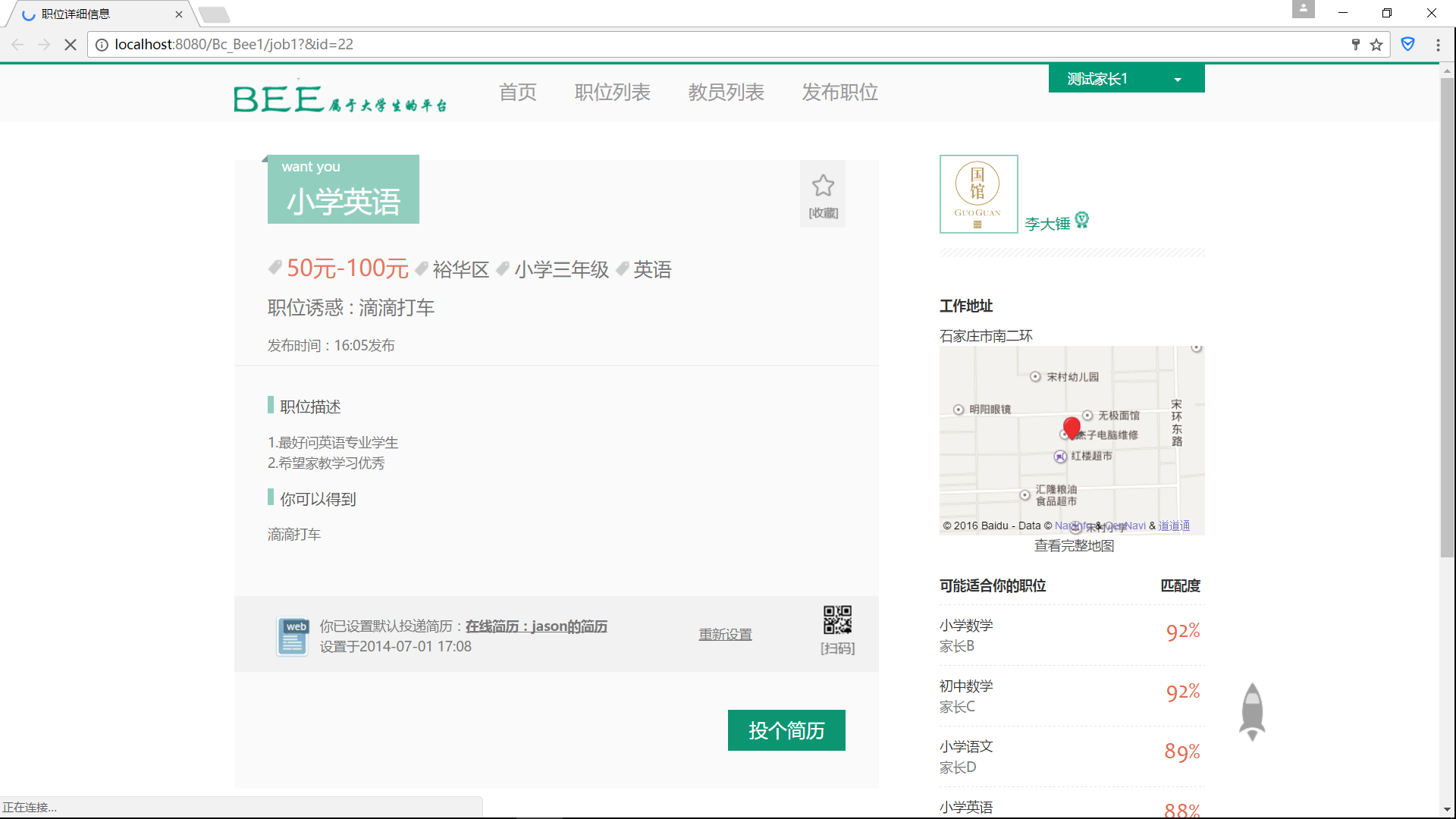Screen dimensions: 1456x819
Task: Click the green verified badge beside 李大锤
Action: coord(1082,220)
